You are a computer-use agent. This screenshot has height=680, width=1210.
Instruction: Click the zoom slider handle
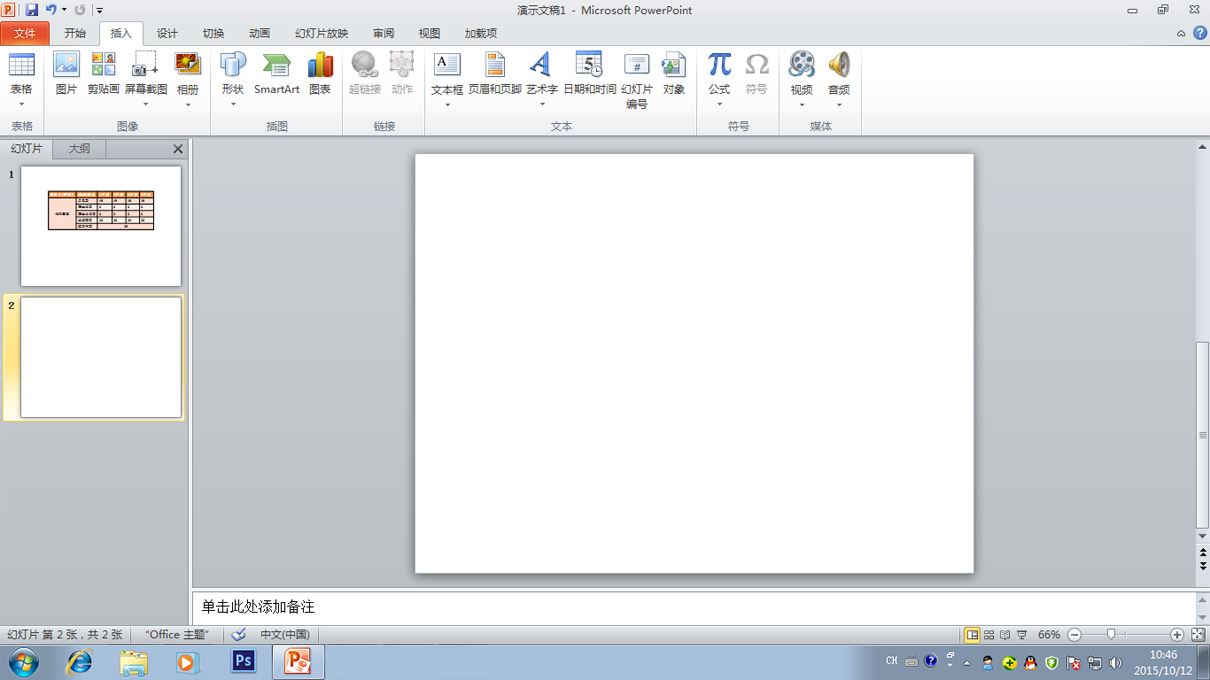coord(1111,635)
